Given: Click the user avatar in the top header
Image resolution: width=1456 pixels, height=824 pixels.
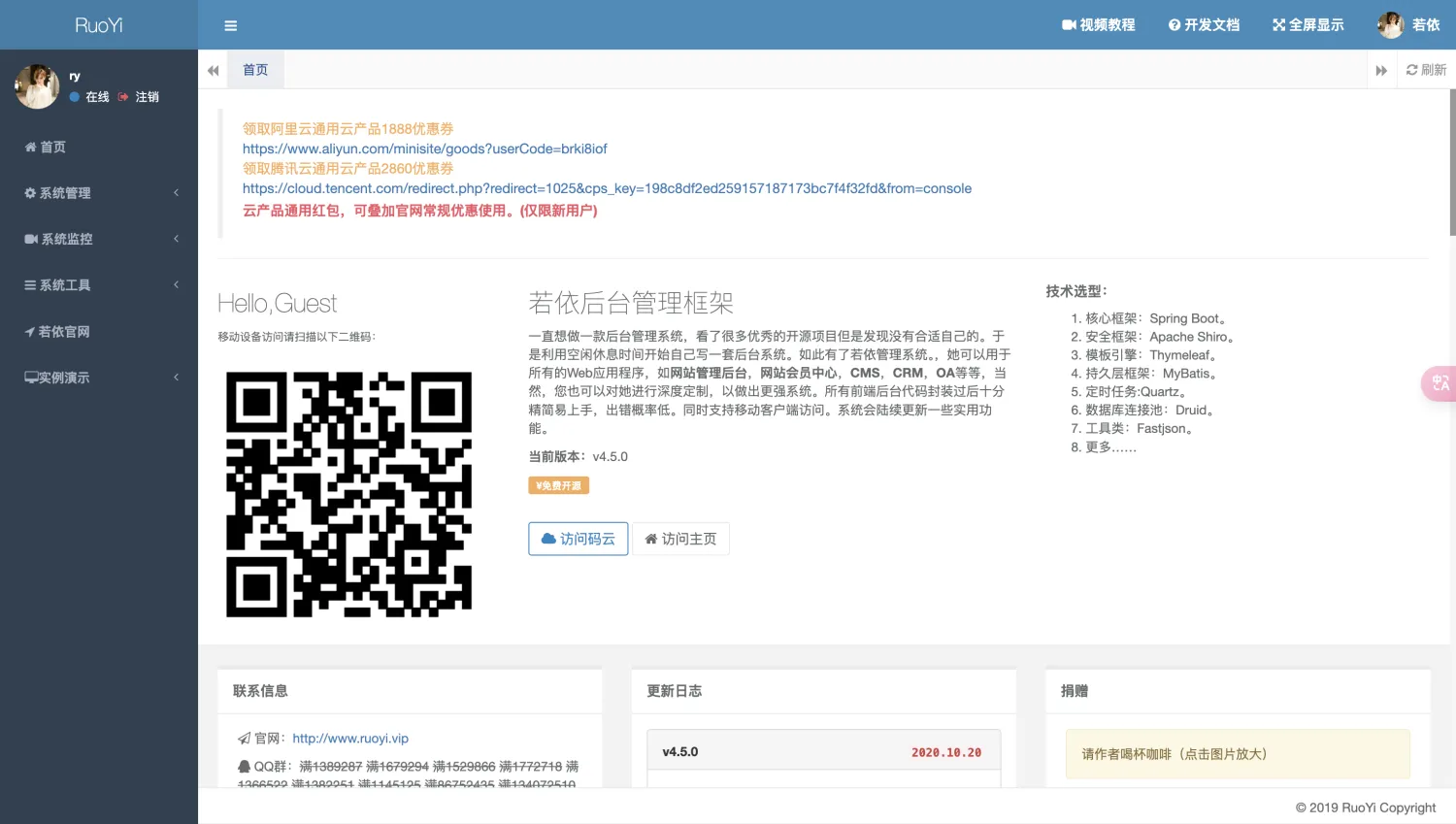Looking at the screenshot, I should pyautogui.click(x=1390, y=25).
